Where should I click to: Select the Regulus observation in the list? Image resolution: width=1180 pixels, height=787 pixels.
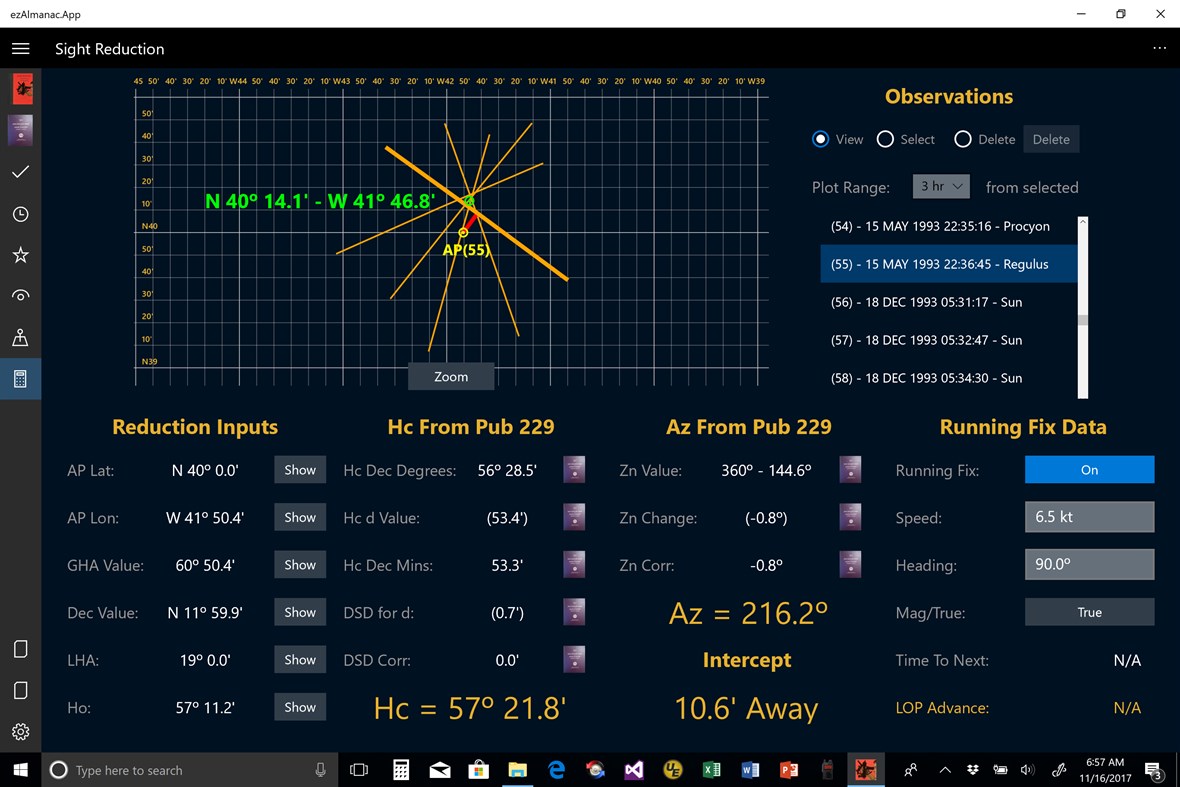(947, 264)
